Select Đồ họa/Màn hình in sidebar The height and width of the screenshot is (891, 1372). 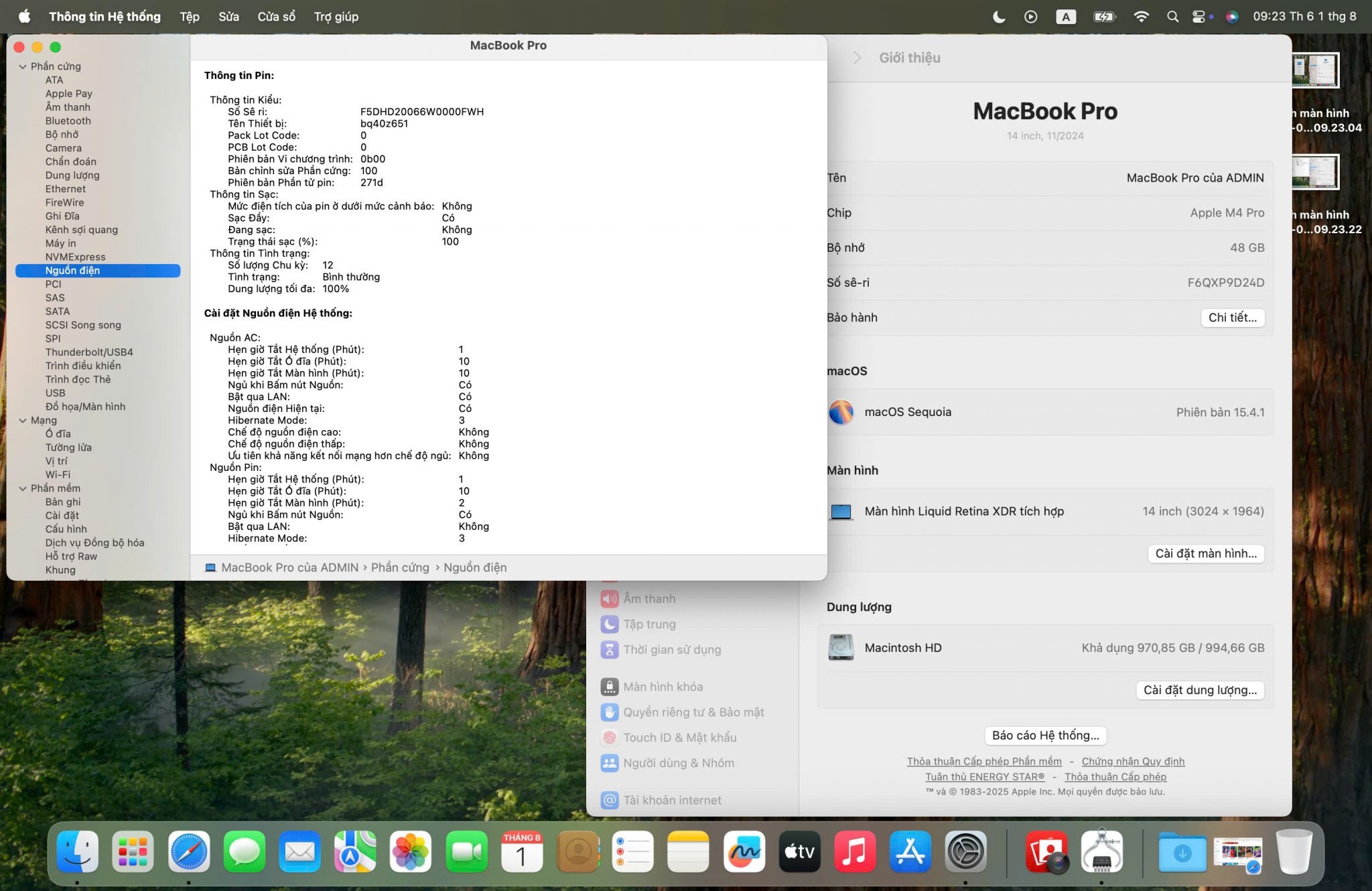coord(85,407)
